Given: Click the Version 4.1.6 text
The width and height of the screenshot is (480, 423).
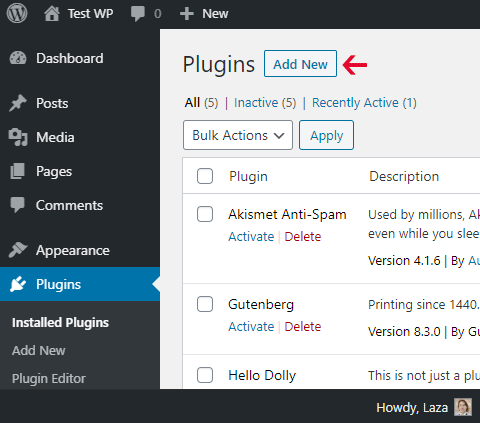Looking at the screenshot, I should 404,261.
